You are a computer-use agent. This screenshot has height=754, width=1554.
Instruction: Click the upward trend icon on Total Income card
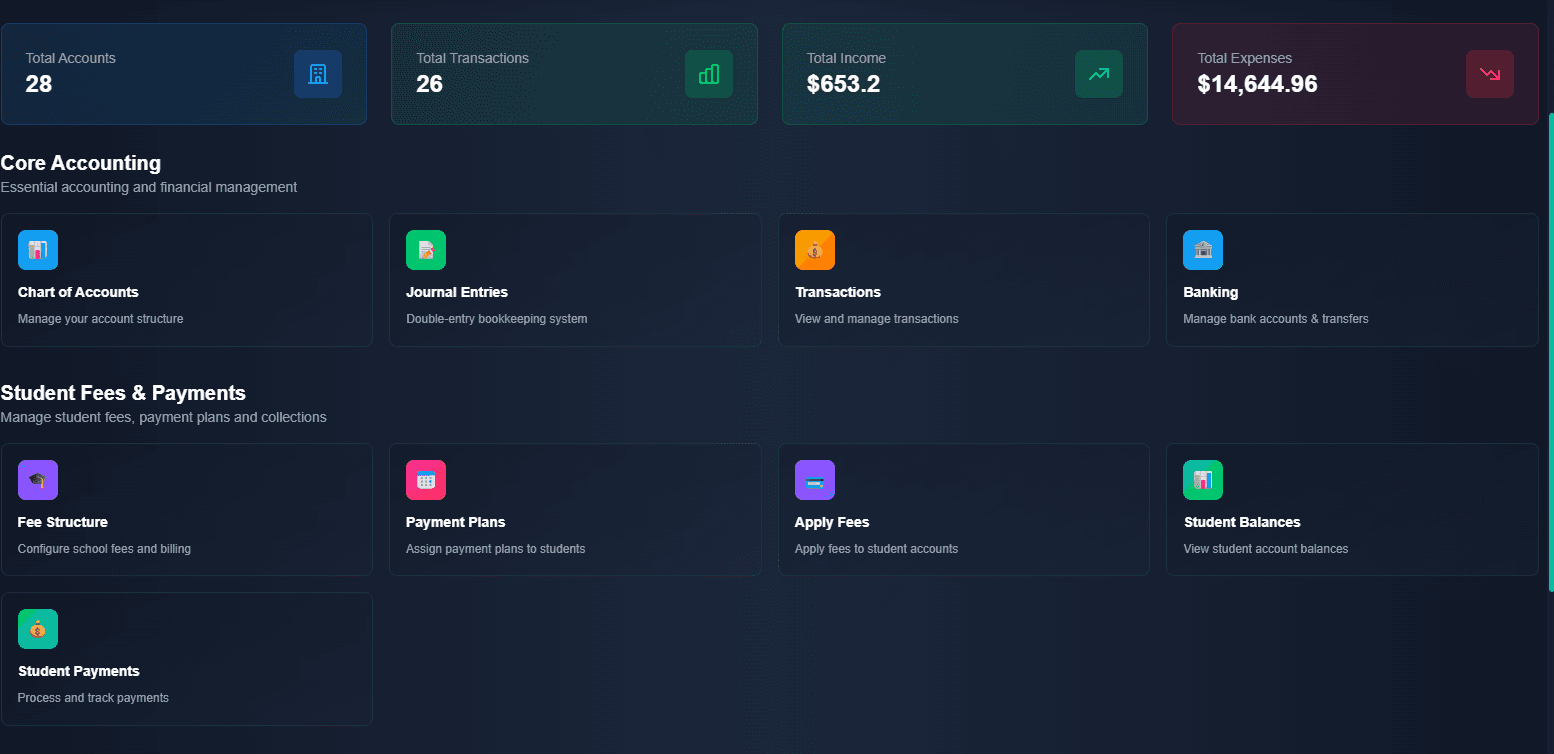point(1098,74)
